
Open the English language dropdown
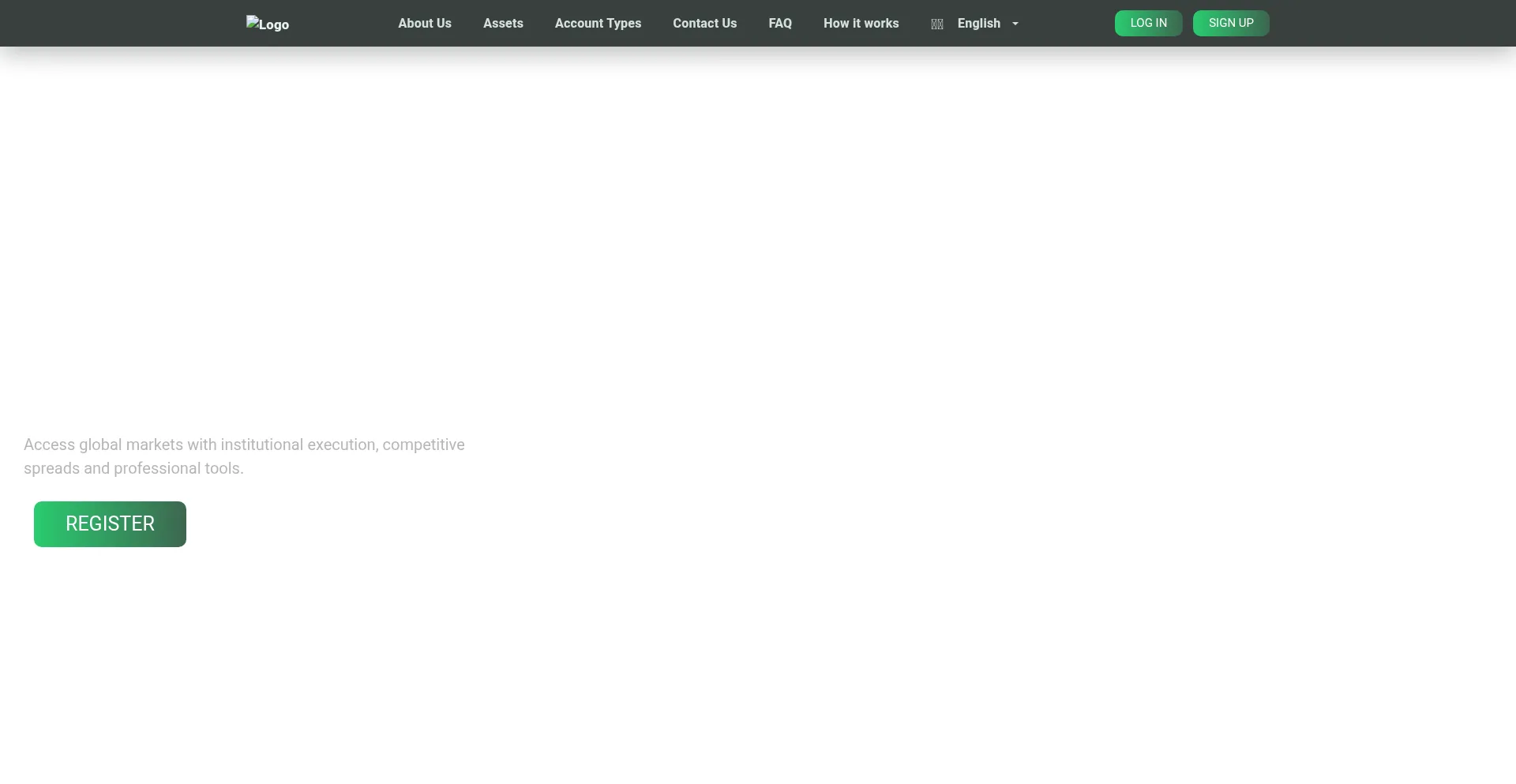[978, 24]
